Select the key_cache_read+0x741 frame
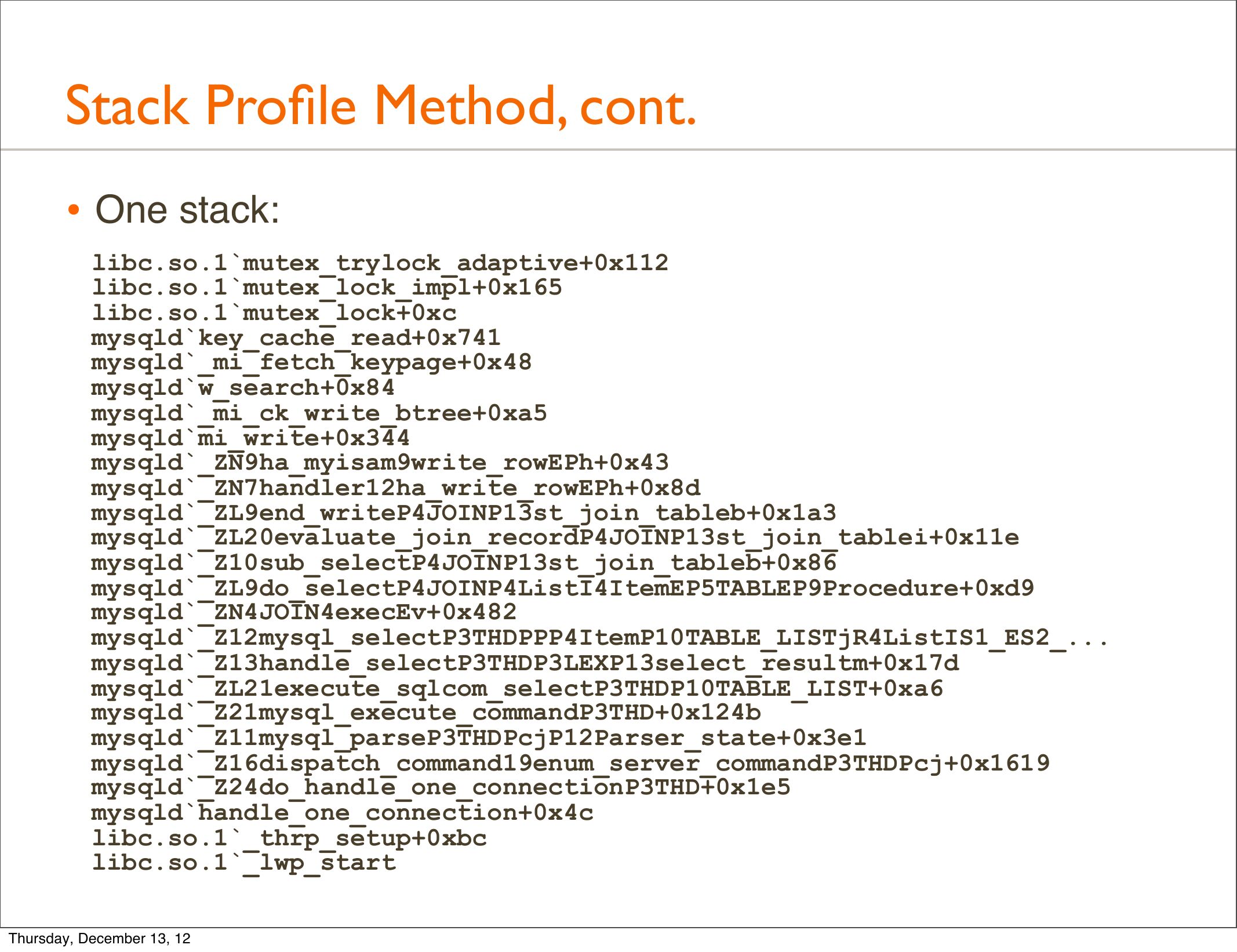Viewport: 1237px width, 952px height. [x=296, y=338]
